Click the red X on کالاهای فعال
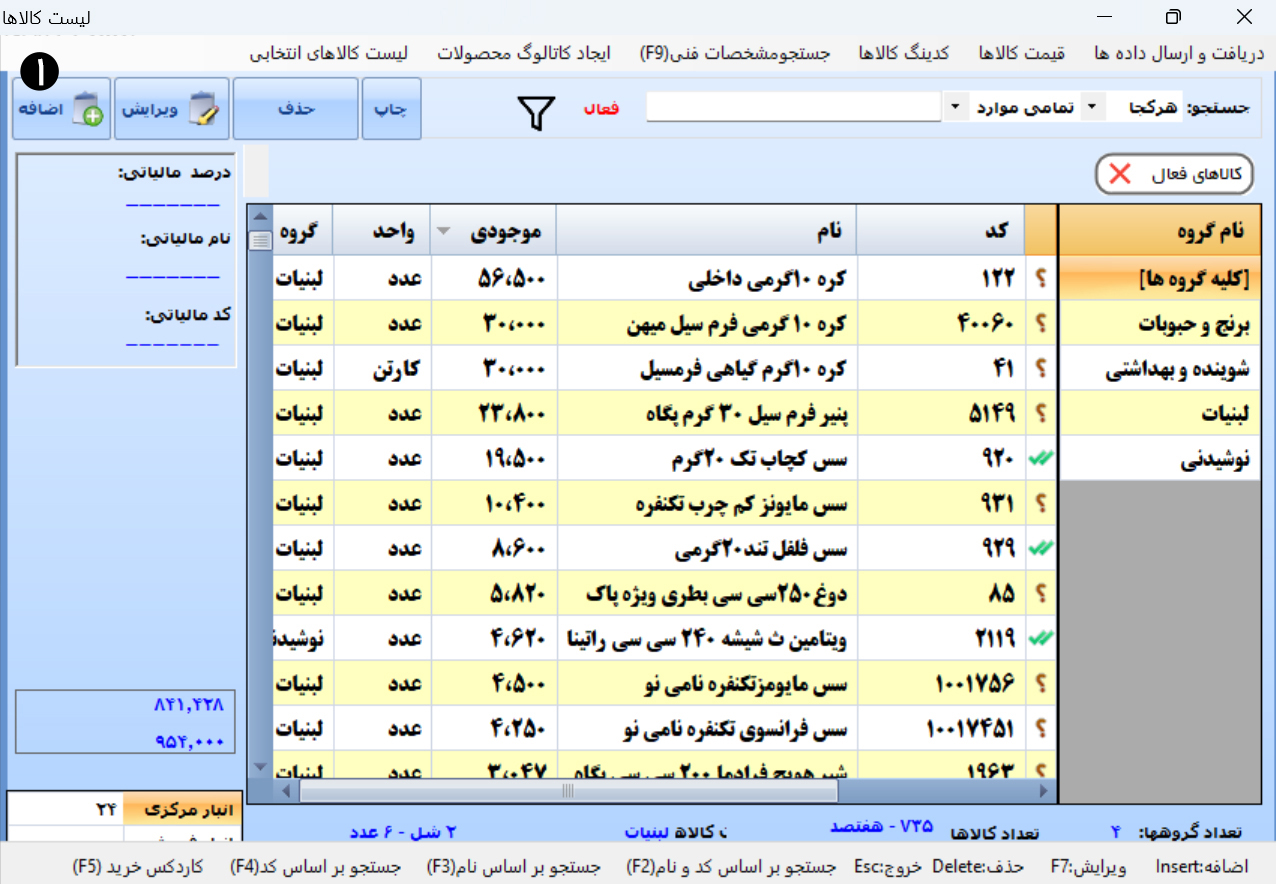The height and width of the screenshot is (884, 1276). 1120,174
